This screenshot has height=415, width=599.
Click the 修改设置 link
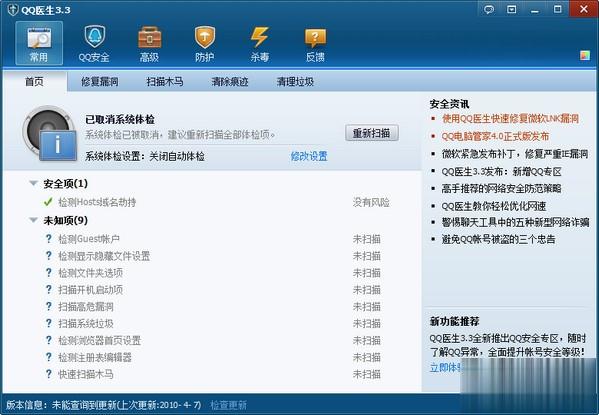click(x=309, y=156)
